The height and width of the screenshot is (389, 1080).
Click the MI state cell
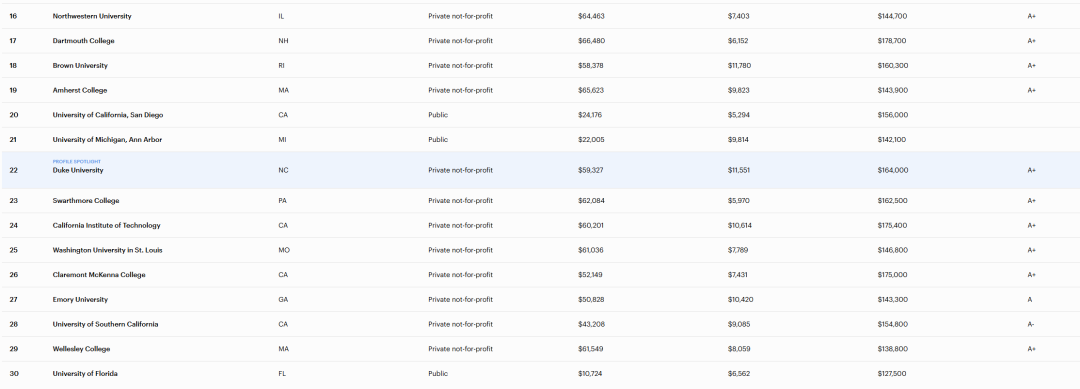tap(282, 140)
